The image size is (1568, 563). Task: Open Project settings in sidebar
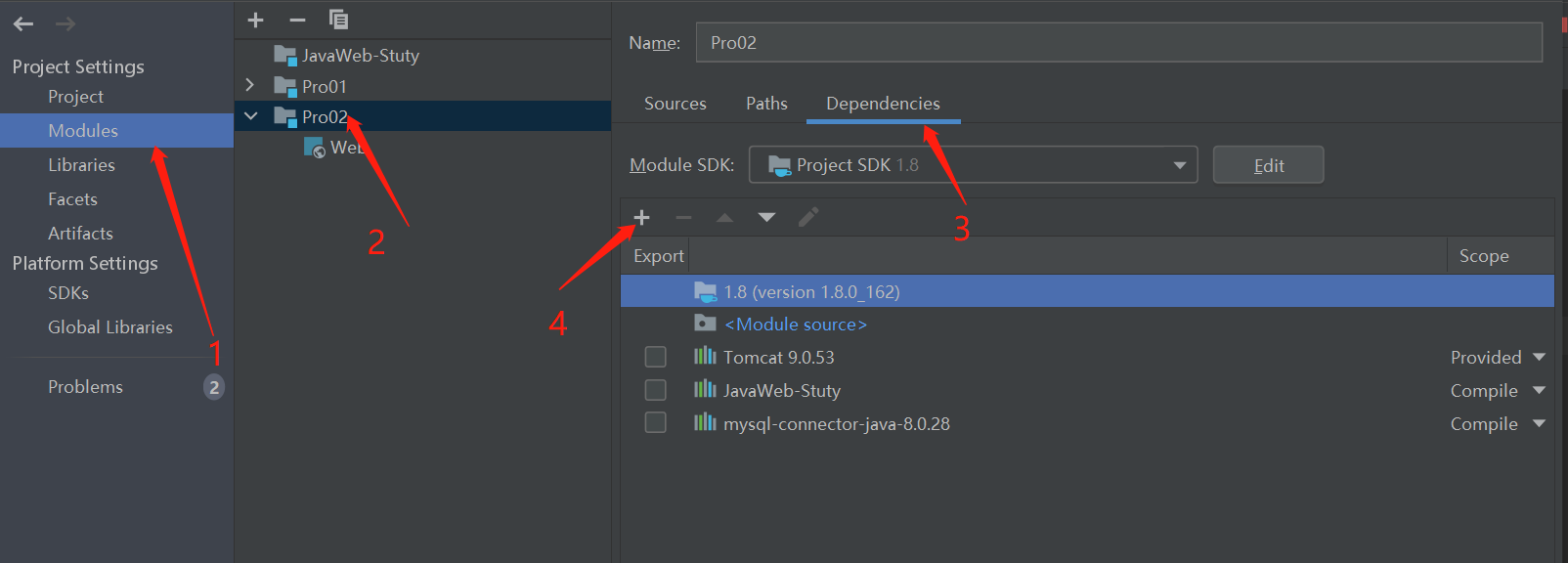76,97
